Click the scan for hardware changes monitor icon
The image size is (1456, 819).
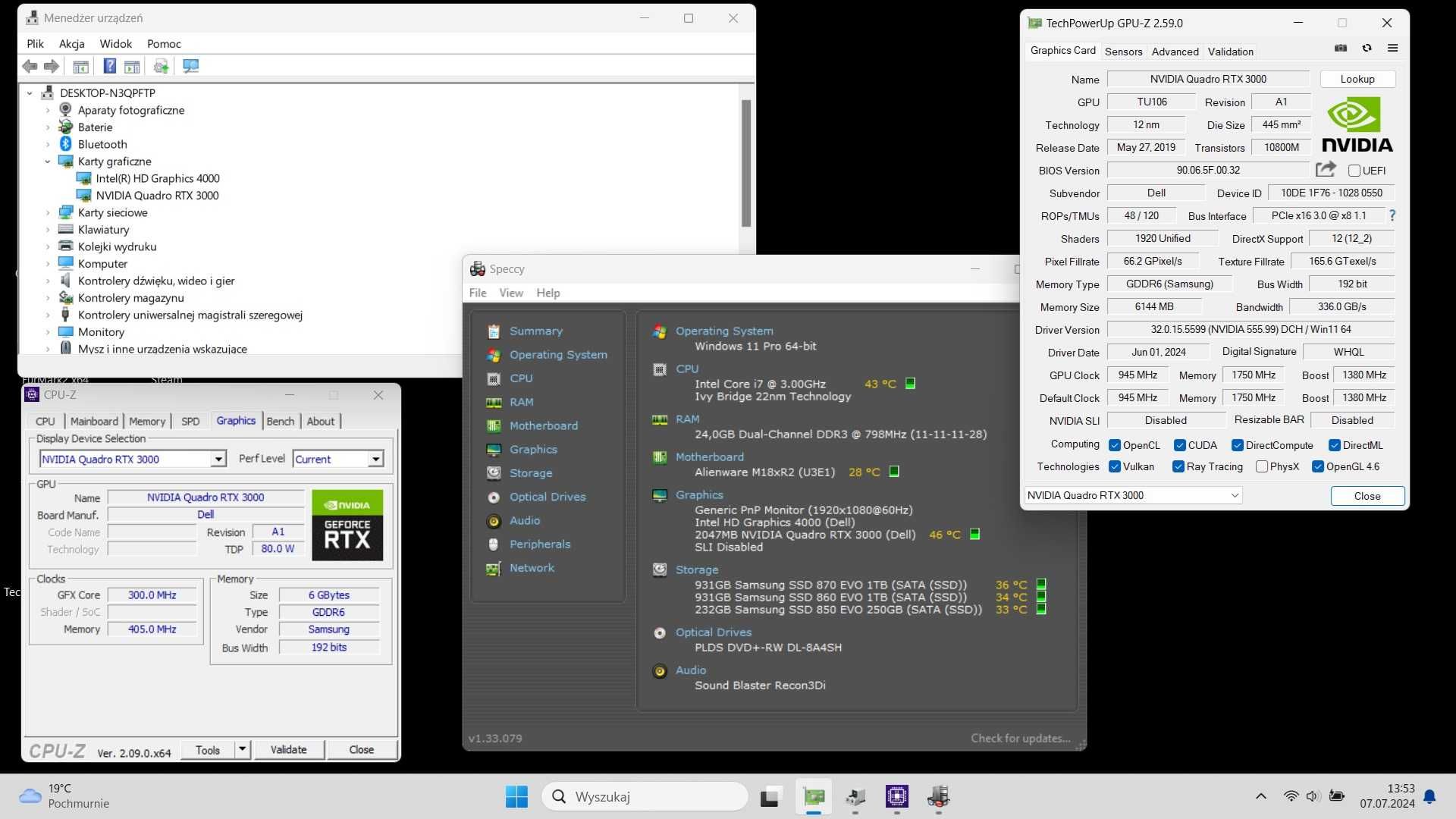(191, 67)
